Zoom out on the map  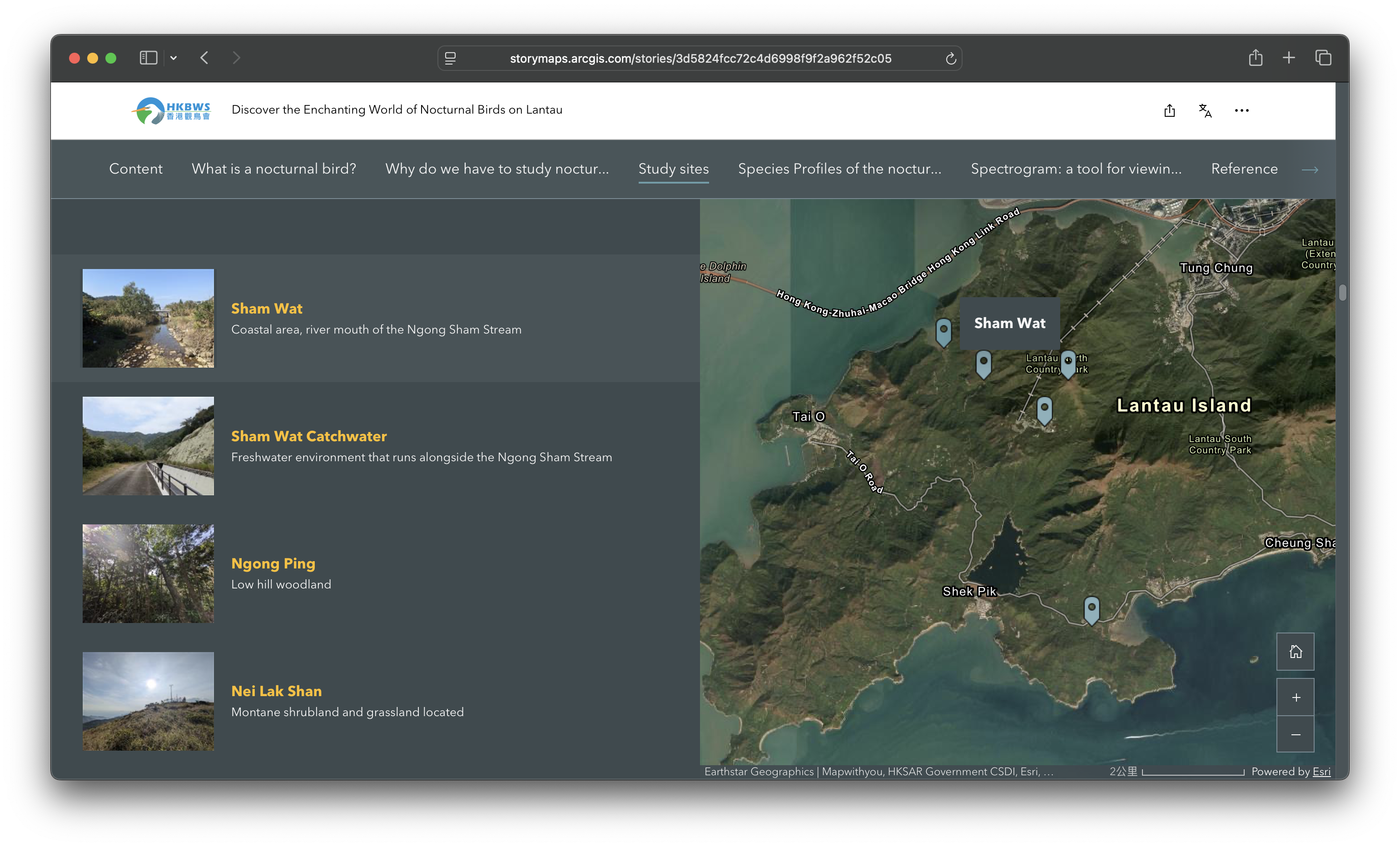point(1295,734)
